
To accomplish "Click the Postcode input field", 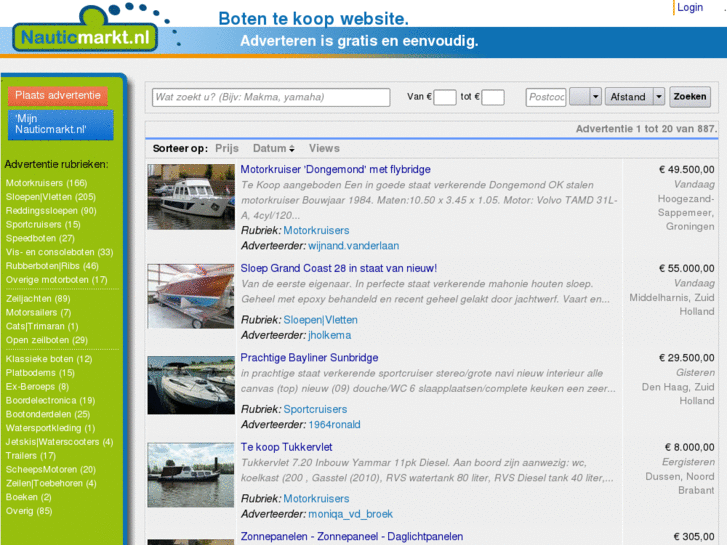I will pyautogui.click(x=546, y=97).
